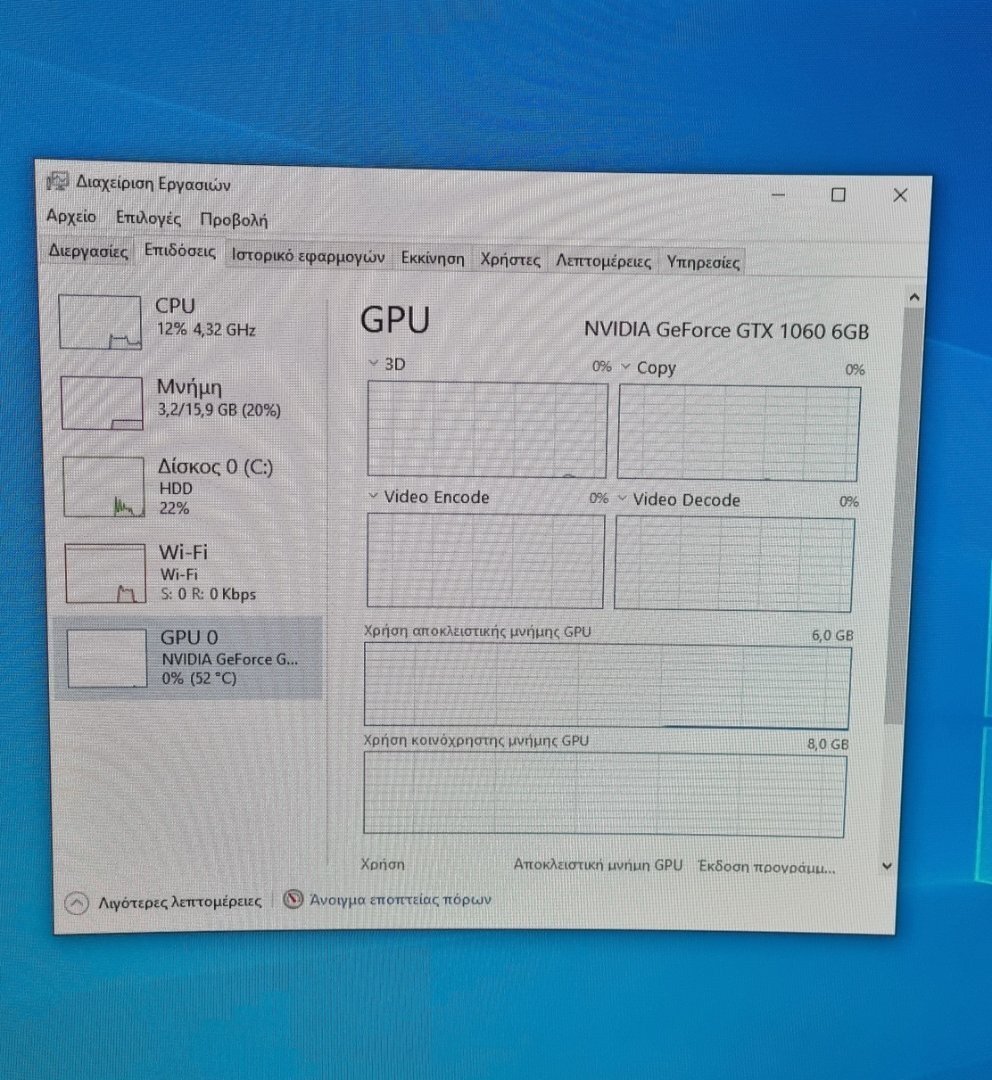The width and height of the screenshot is (992, 1080).
Task: Go to the Εκκίνηση tab
Action: (433, 258)
